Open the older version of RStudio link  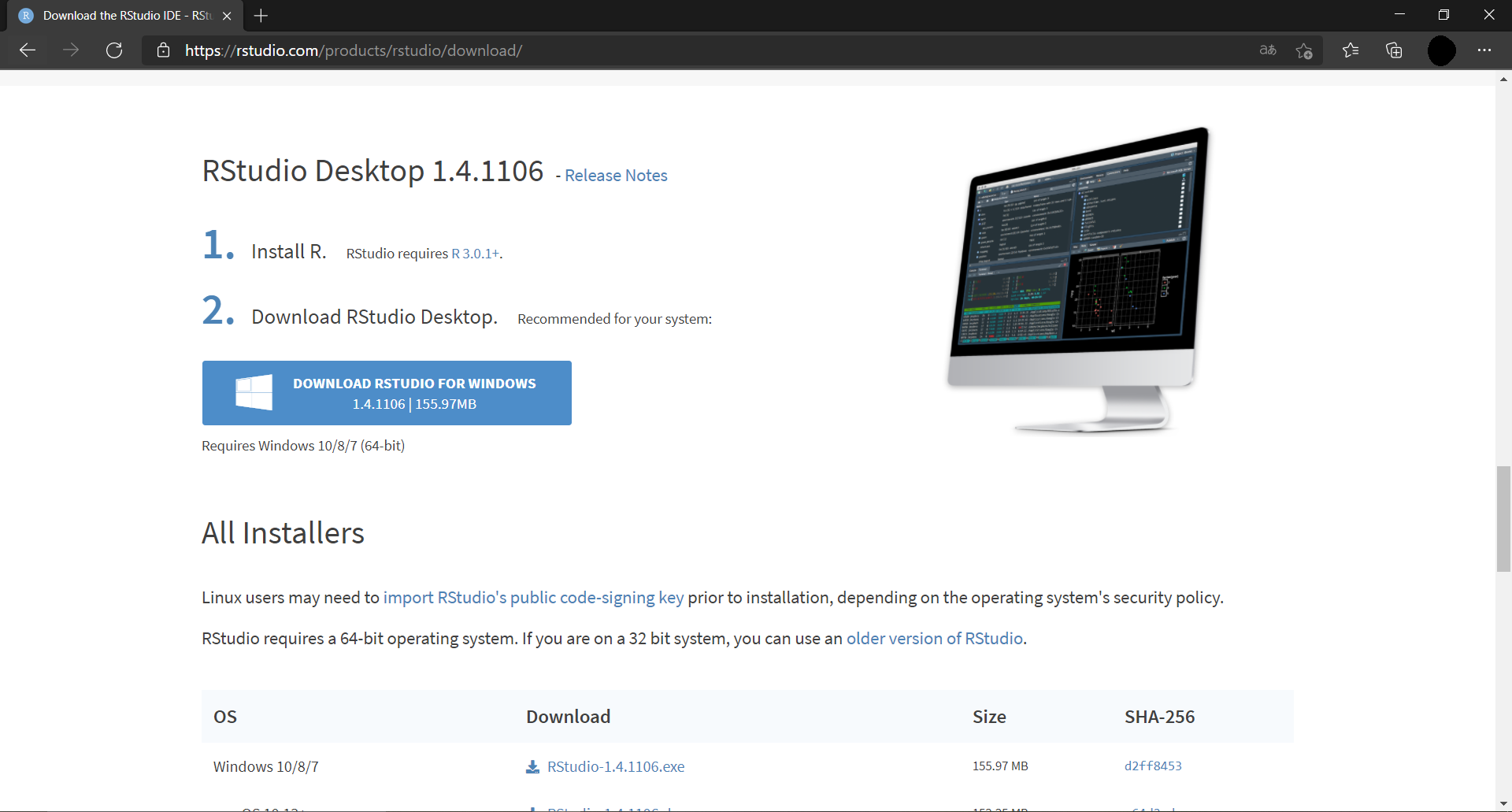(x=934, y=638)
